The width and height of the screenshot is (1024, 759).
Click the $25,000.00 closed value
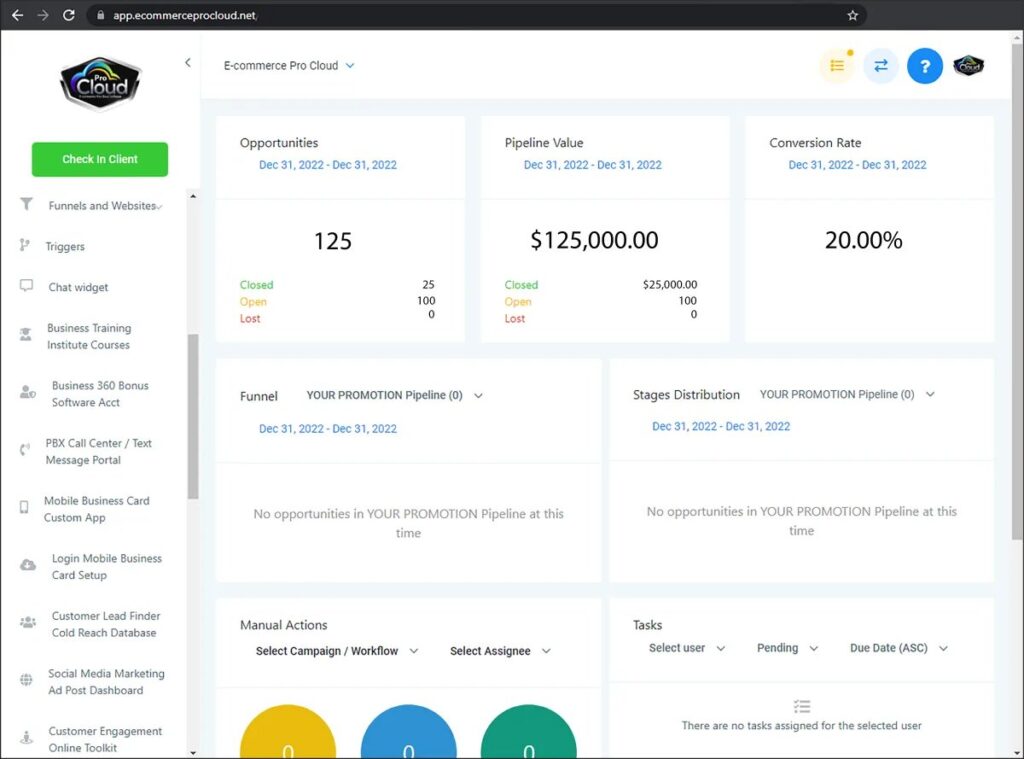coord(670,285)
